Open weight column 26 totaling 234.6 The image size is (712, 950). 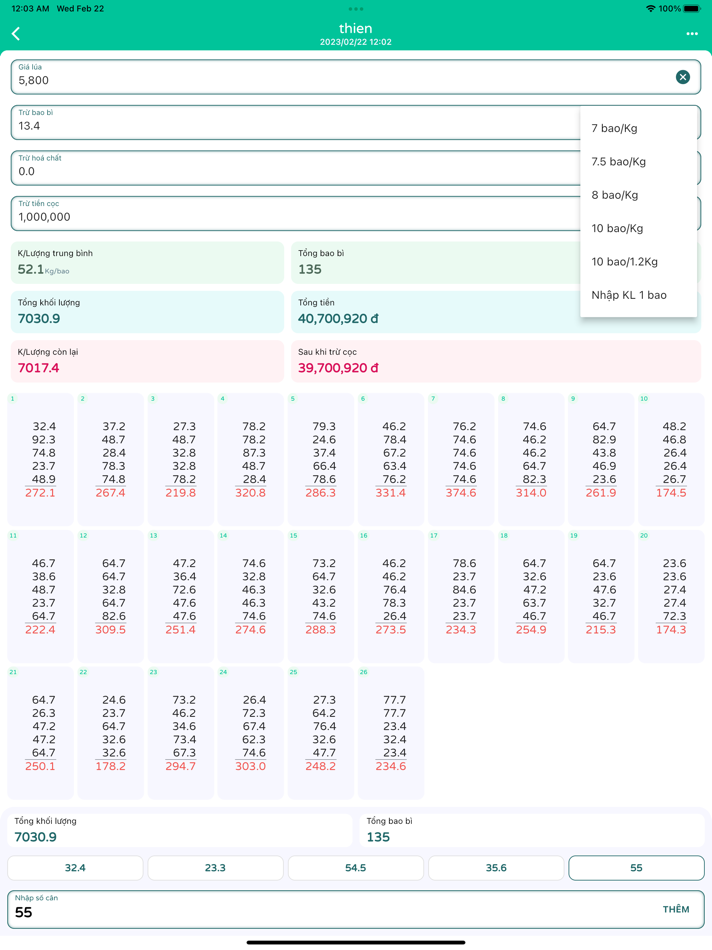click(391, 733)
